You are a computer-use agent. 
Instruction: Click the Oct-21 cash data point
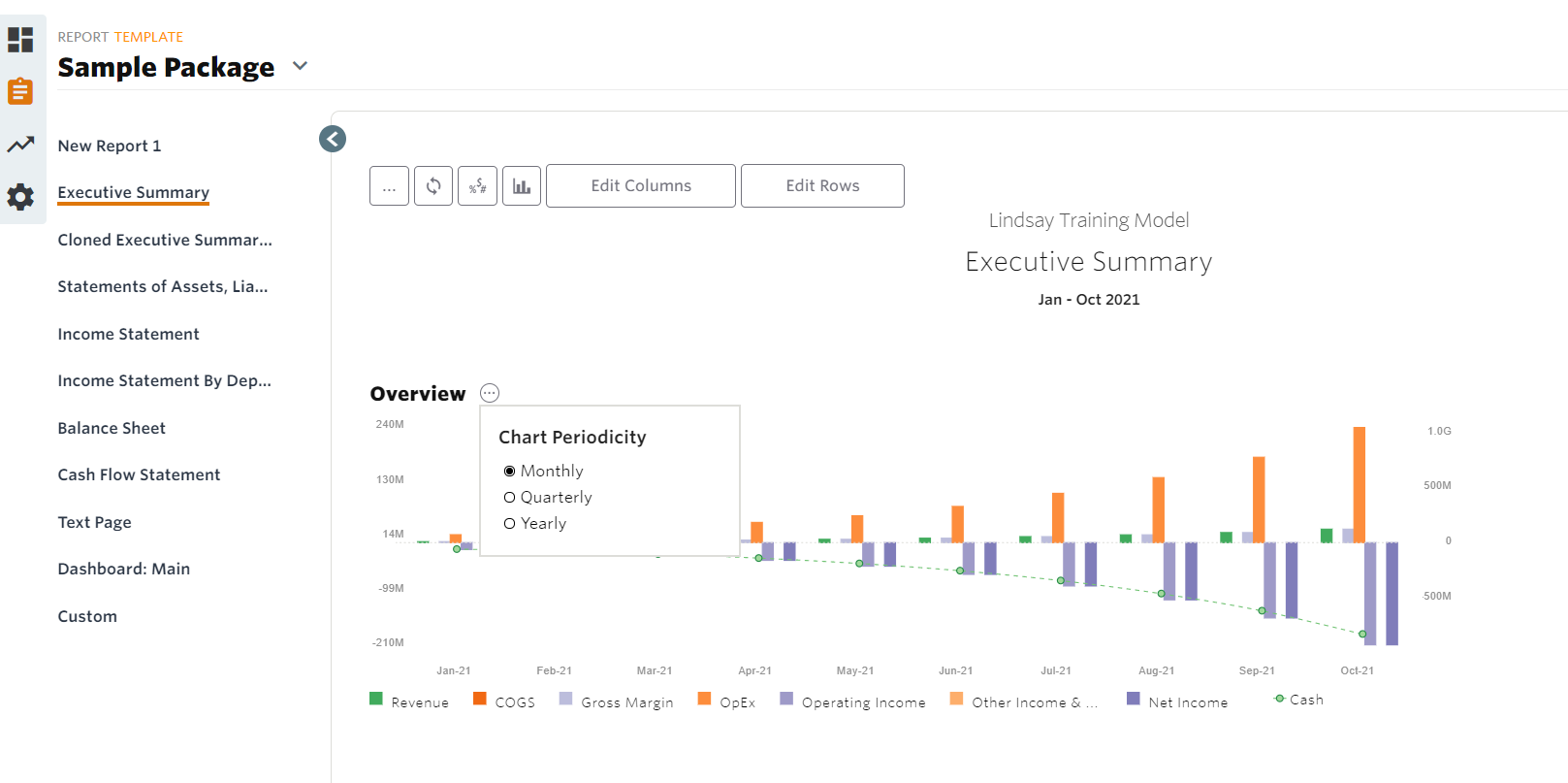pyautogui.click(x=1362, y=634)
